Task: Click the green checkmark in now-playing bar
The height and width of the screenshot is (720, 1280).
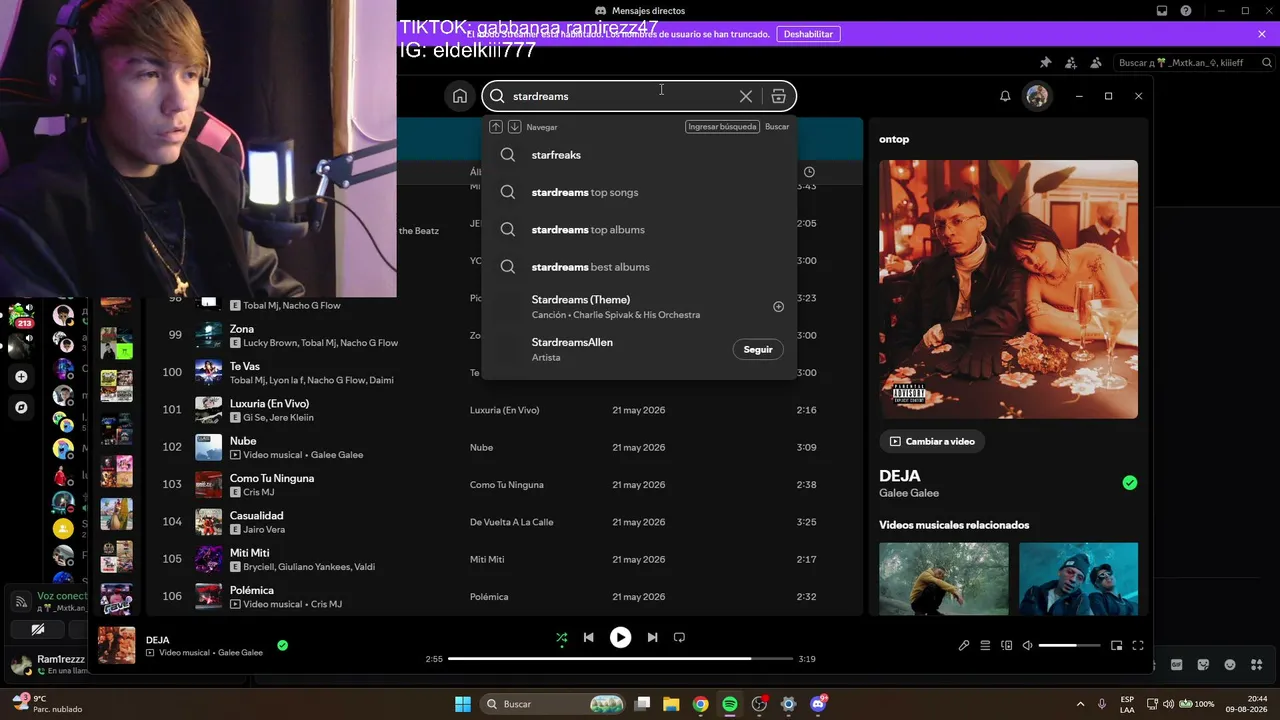Action: (282, 645)
